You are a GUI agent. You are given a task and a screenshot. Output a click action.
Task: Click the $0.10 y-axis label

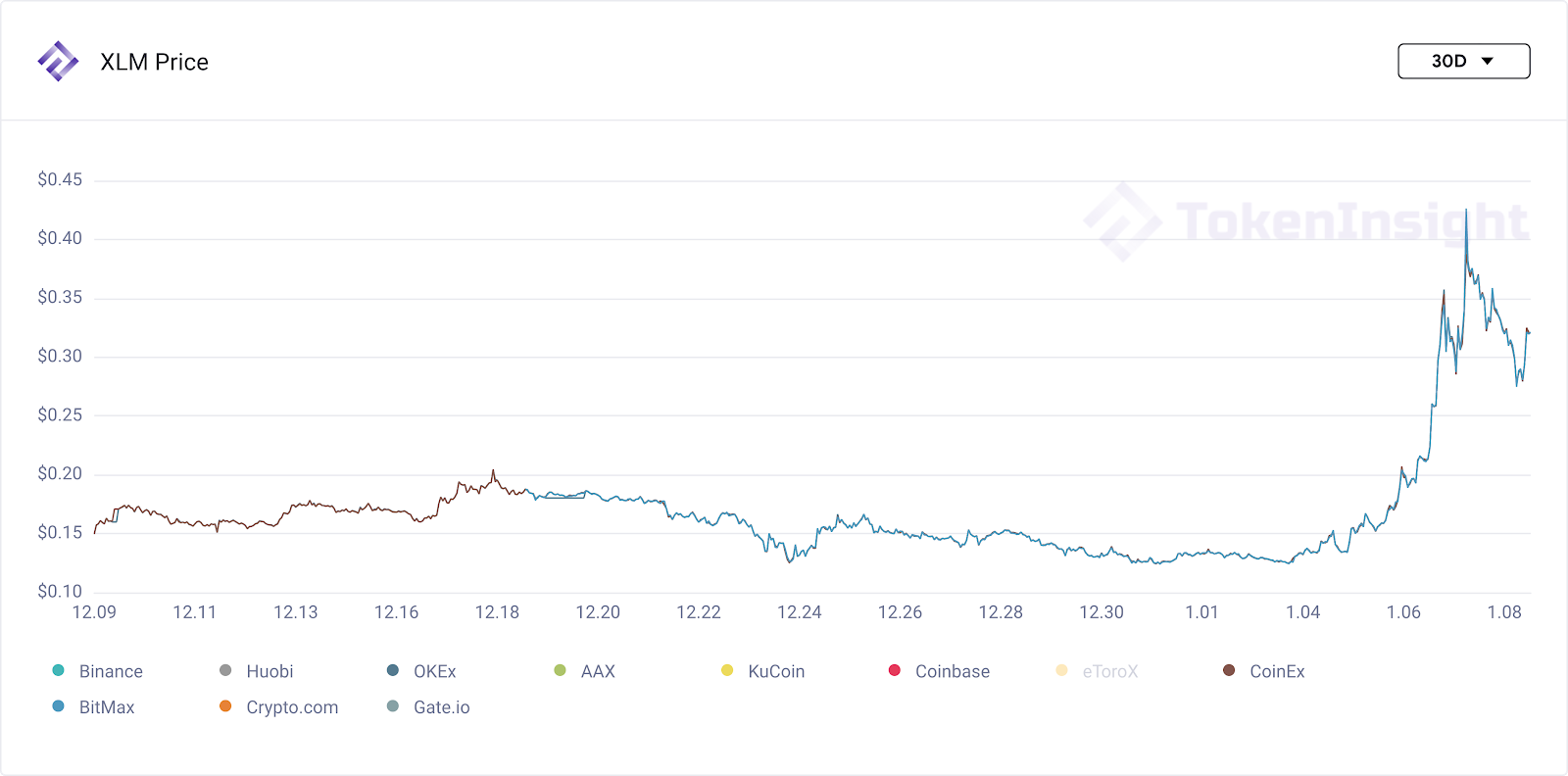click(60, 591)
